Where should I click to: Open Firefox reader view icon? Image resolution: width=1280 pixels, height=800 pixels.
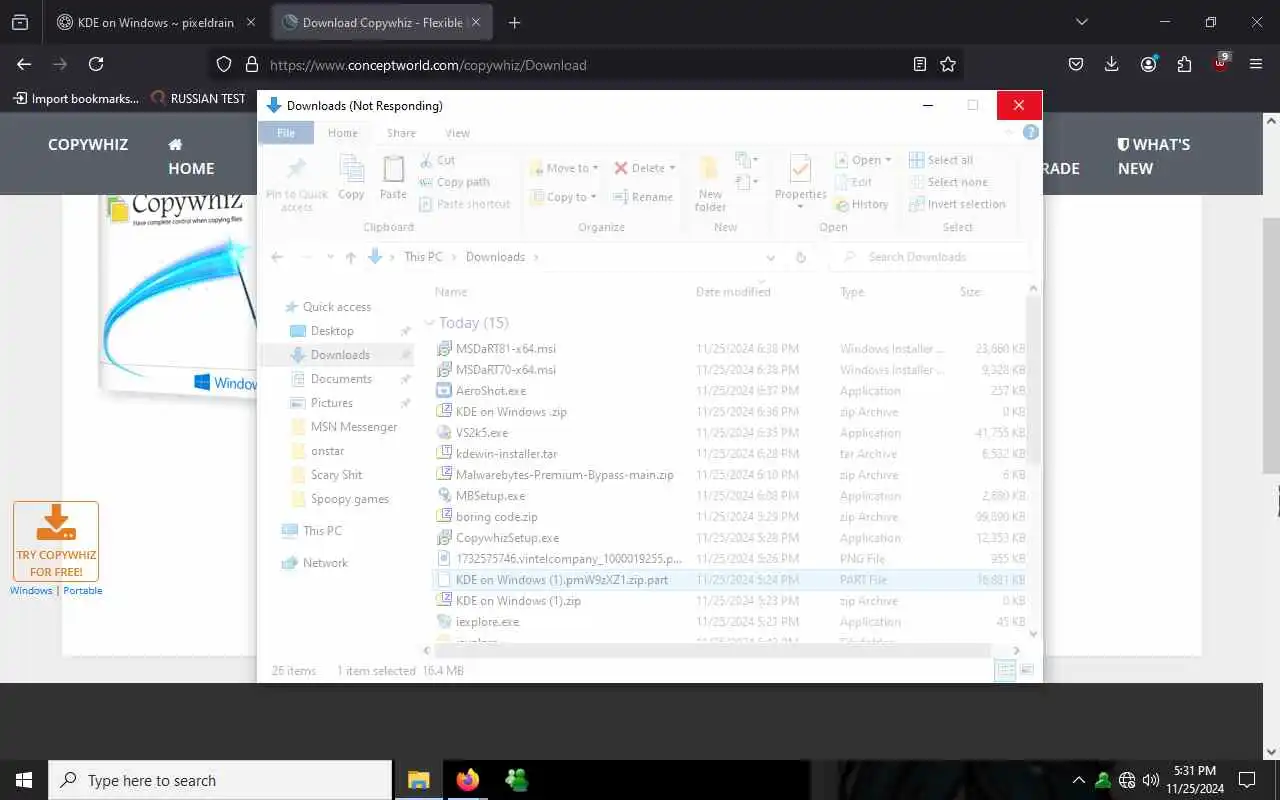pyautogui.click(x=920, y=64)
